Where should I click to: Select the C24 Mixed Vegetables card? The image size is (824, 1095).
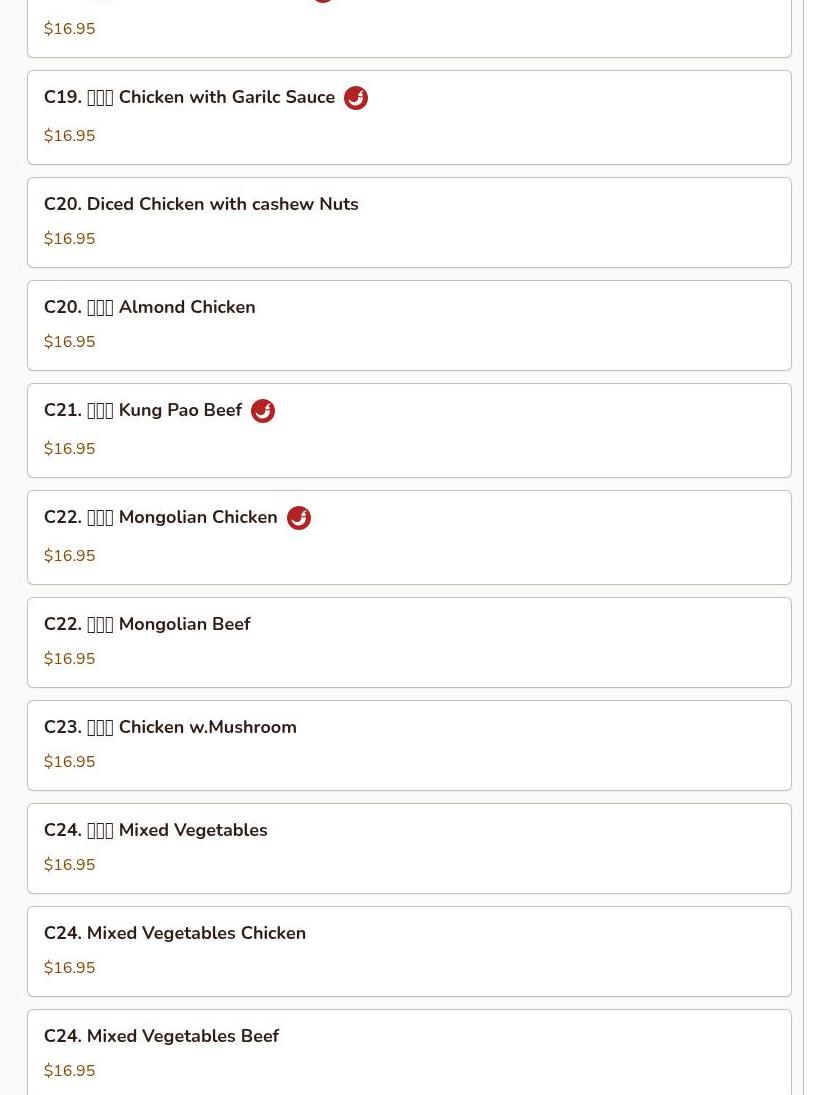[x=409, y=848]
